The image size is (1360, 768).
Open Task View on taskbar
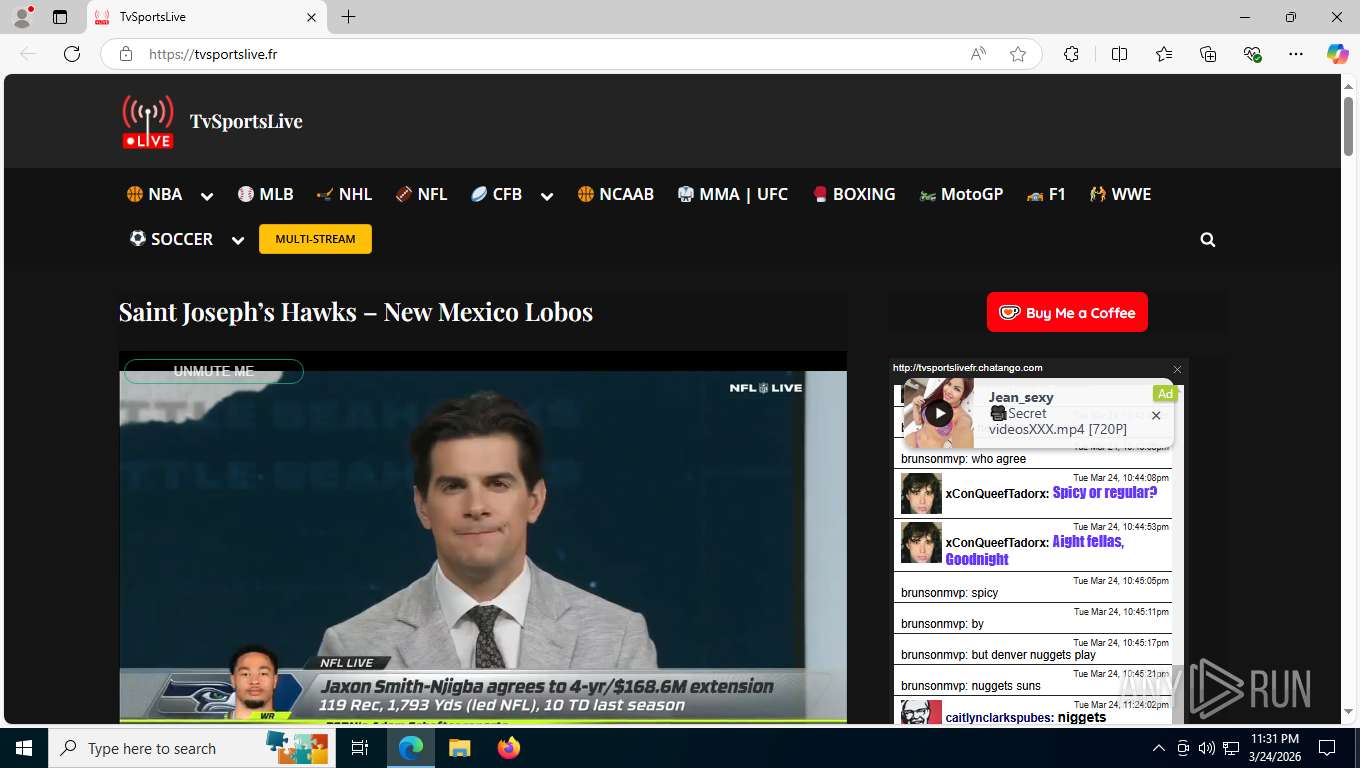pos(360,748)
